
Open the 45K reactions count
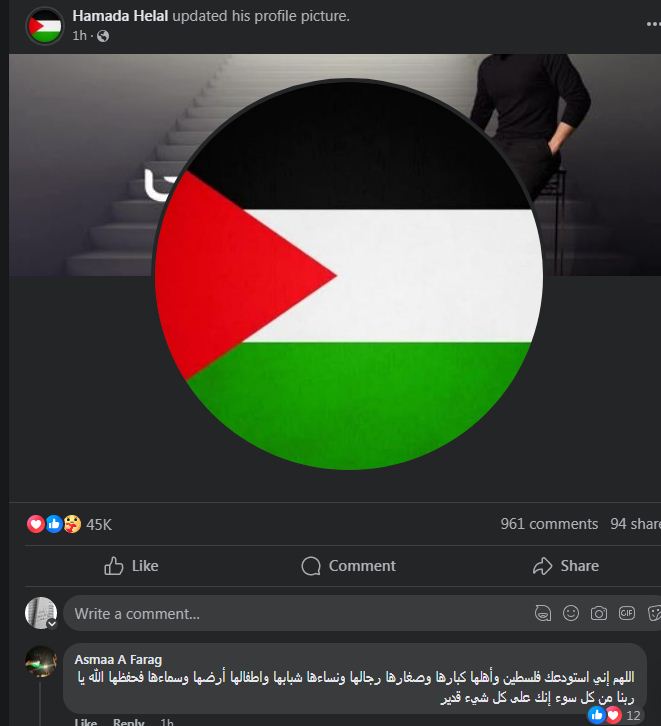point(99,525)
